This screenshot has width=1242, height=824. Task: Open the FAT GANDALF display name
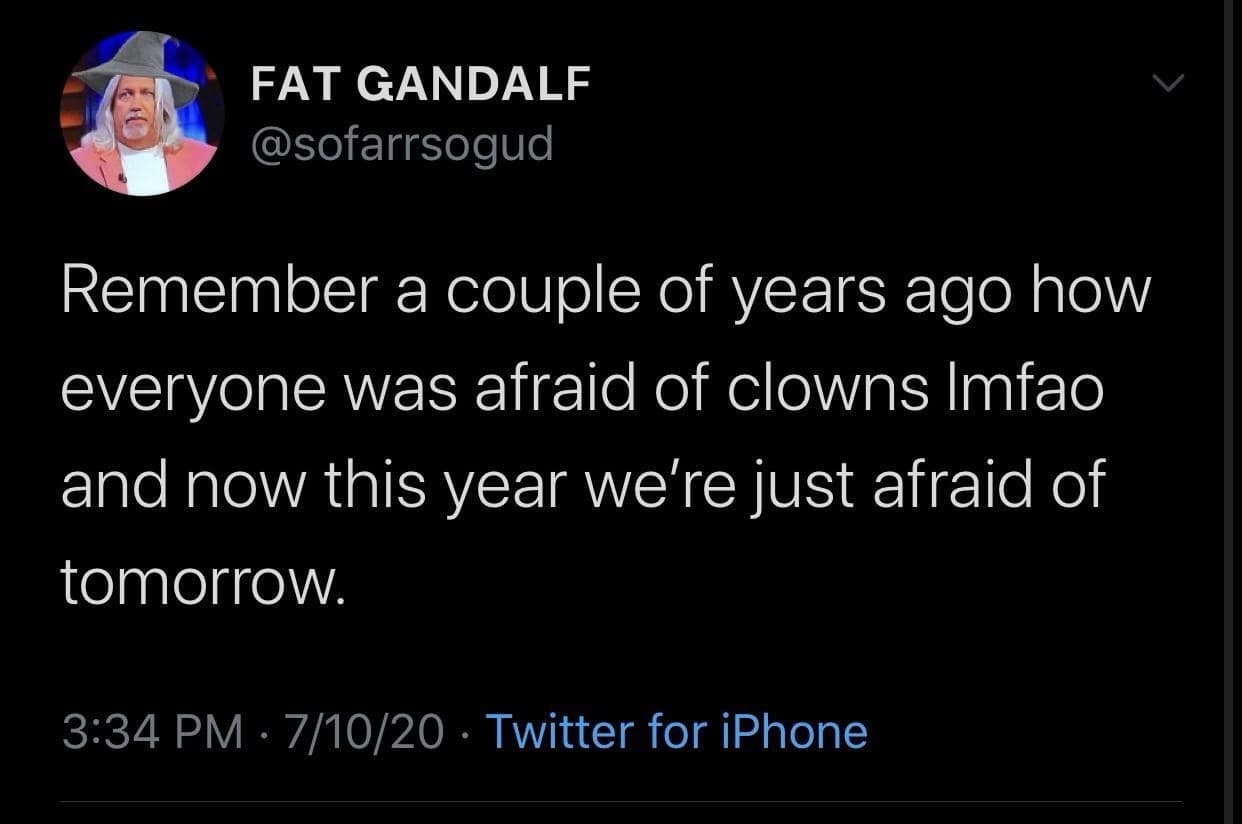(420, 84)
